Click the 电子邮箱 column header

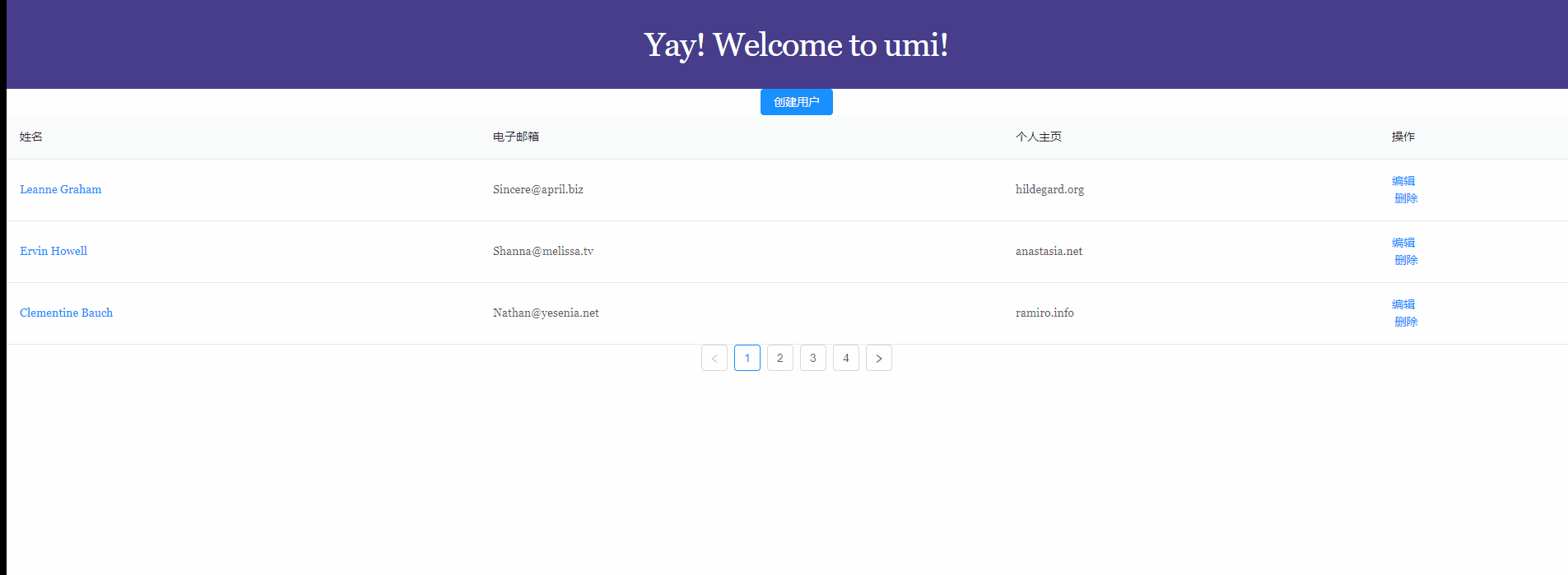pos(516,137)
